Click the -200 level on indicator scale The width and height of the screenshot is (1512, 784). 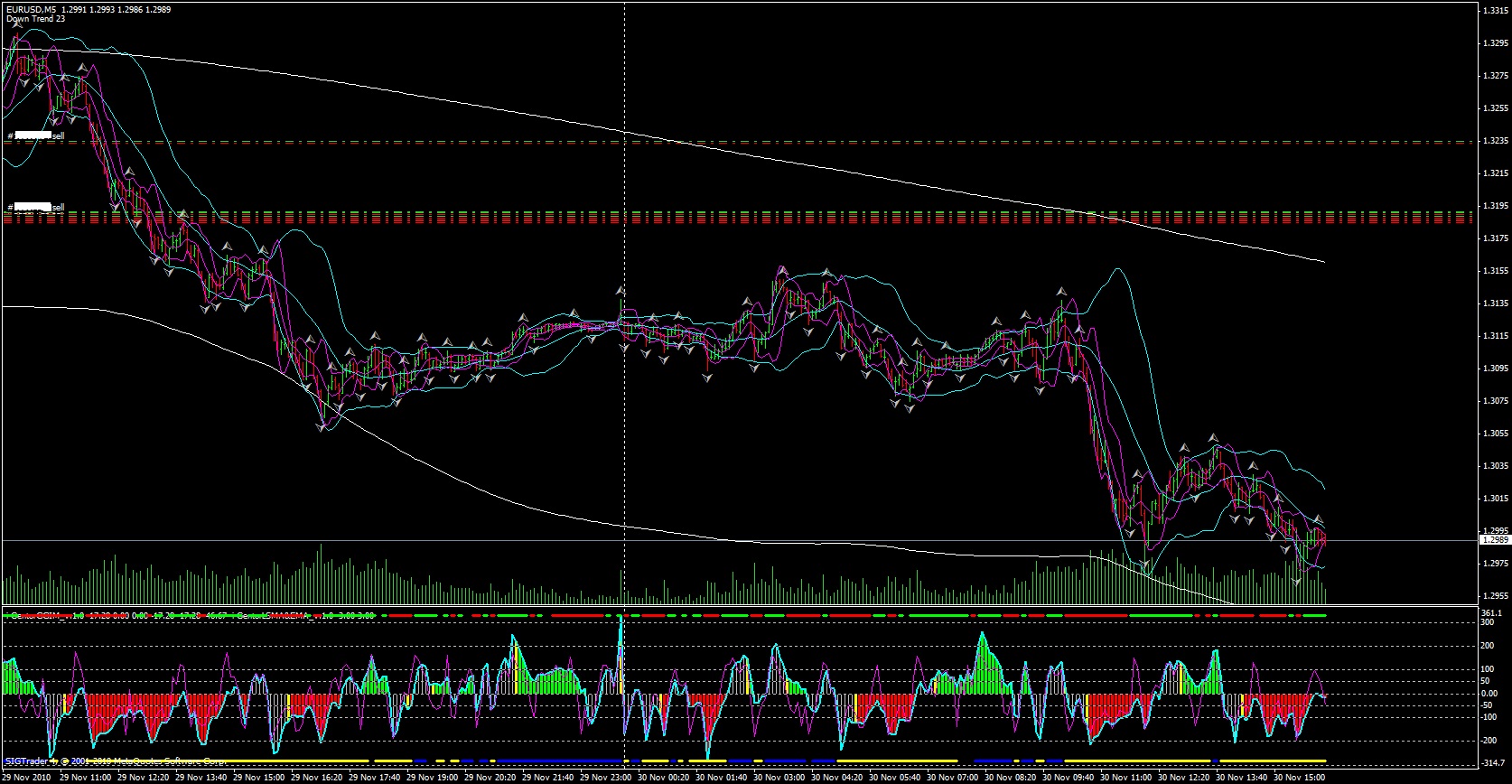(1490, 741)
